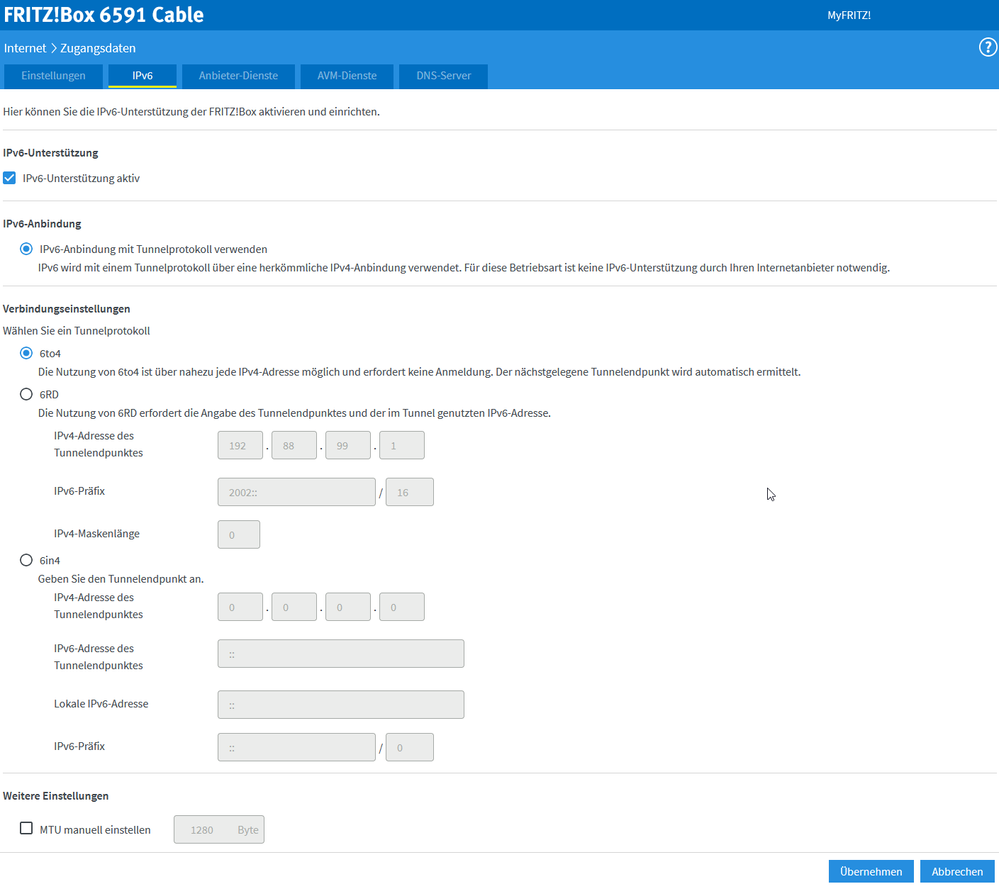Choose the 6in4 tunnel protocol

coord(26,560)
